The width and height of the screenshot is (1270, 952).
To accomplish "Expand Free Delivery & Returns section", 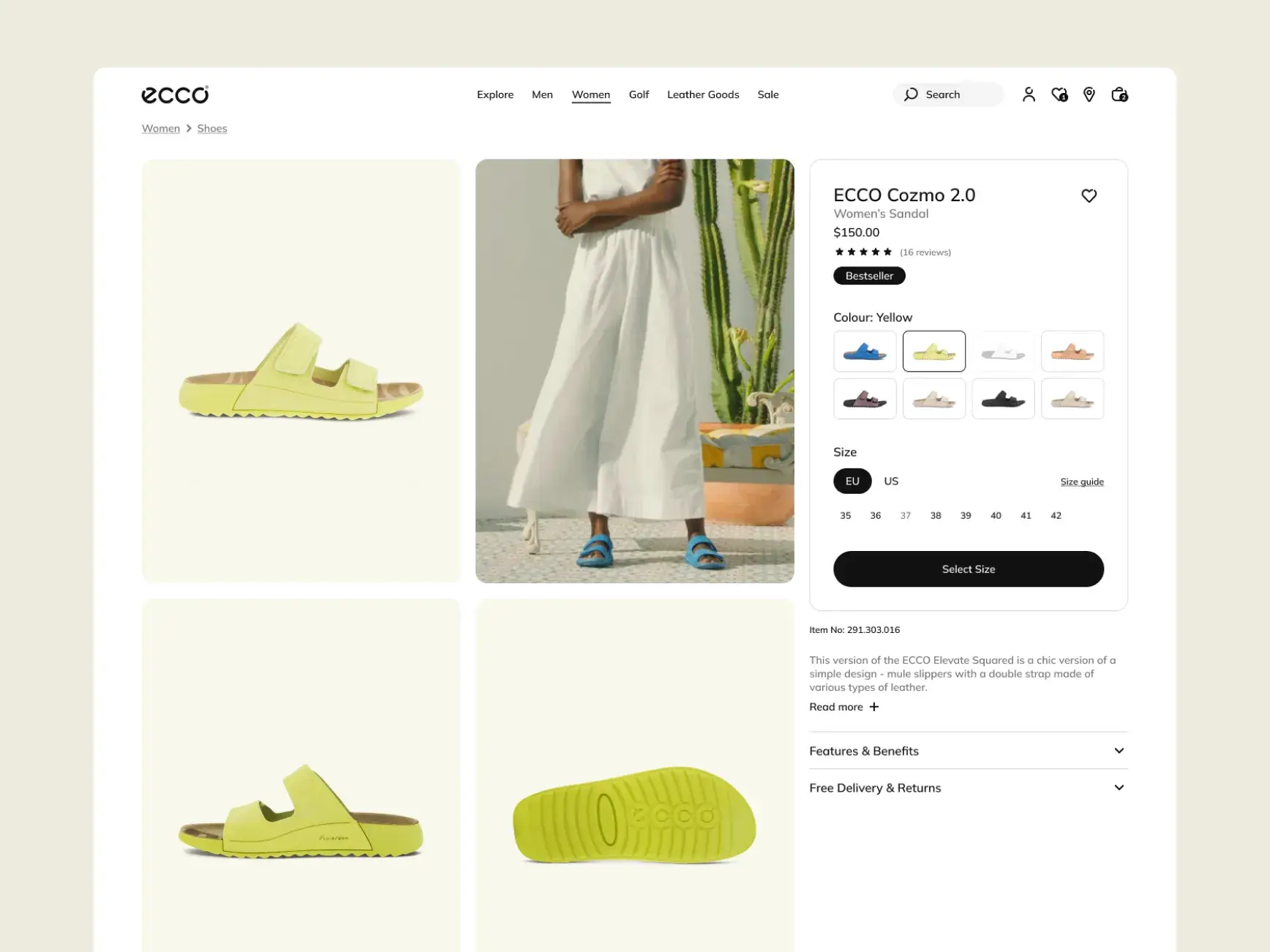I will click(969, 787).
